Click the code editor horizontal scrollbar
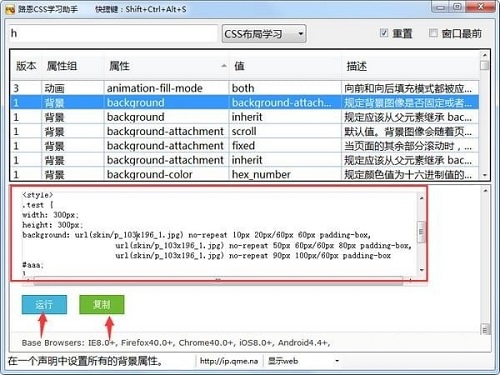This screenshot has width=500, height=375. pos(218,281)
